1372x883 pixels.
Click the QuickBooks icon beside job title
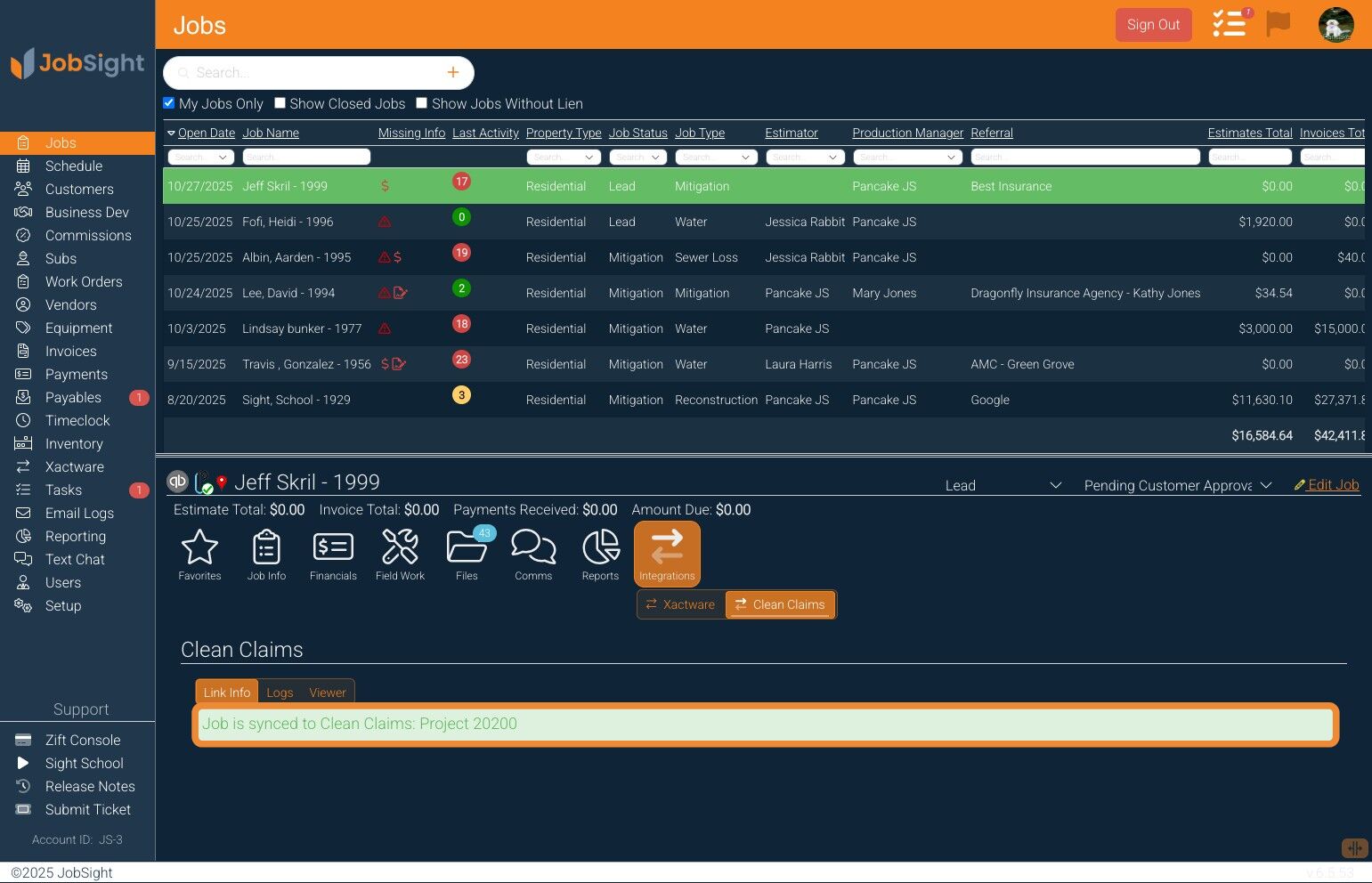178,482
